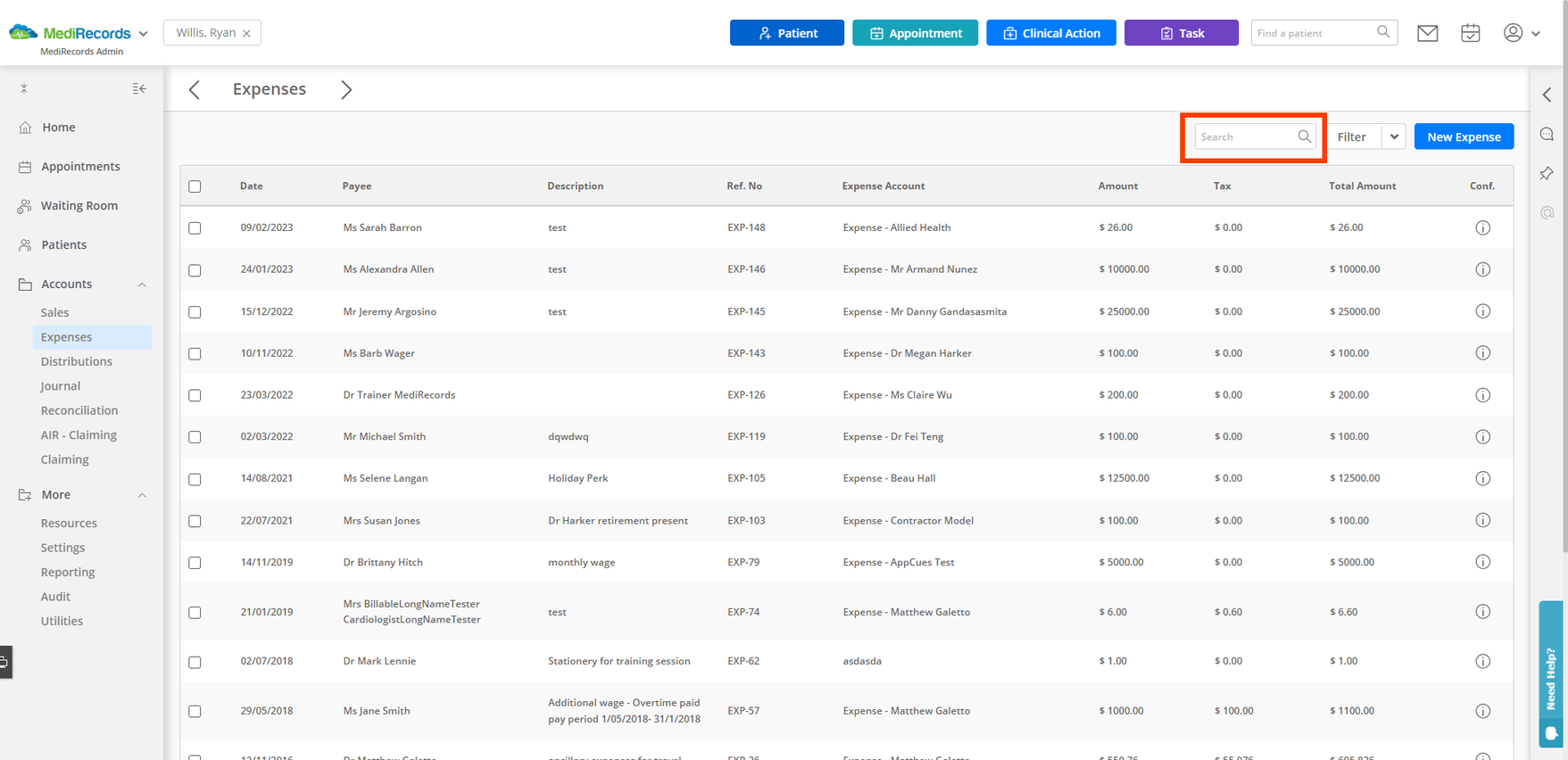Viewport: 1568px width, 760px height.
Task: Click the MediRecords cloud logo
Action: [x=23, y=33]
